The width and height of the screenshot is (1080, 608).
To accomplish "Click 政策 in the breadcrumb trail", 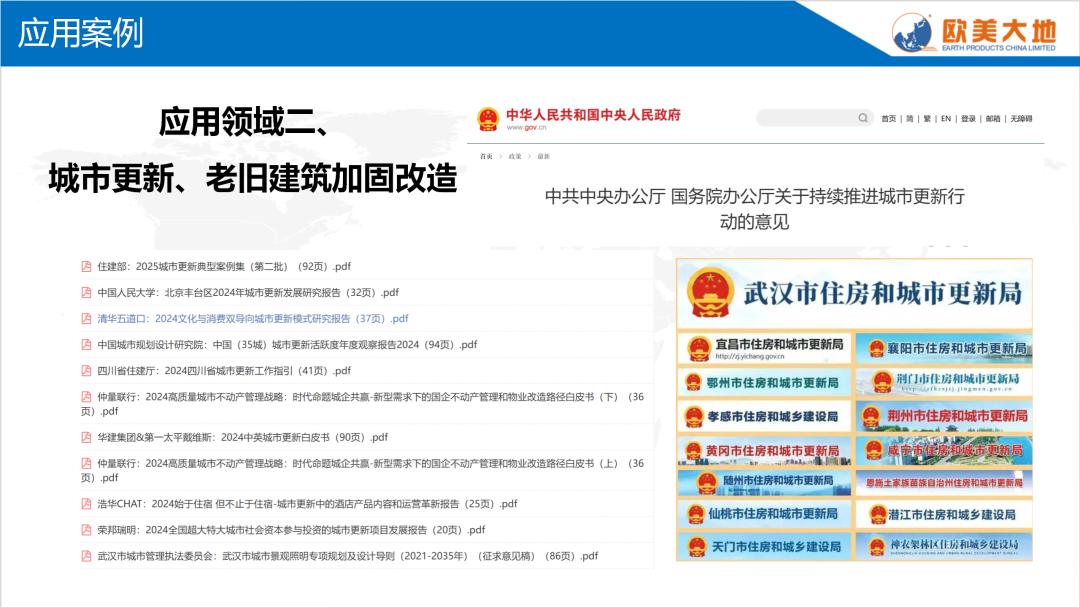I will 515,156.
